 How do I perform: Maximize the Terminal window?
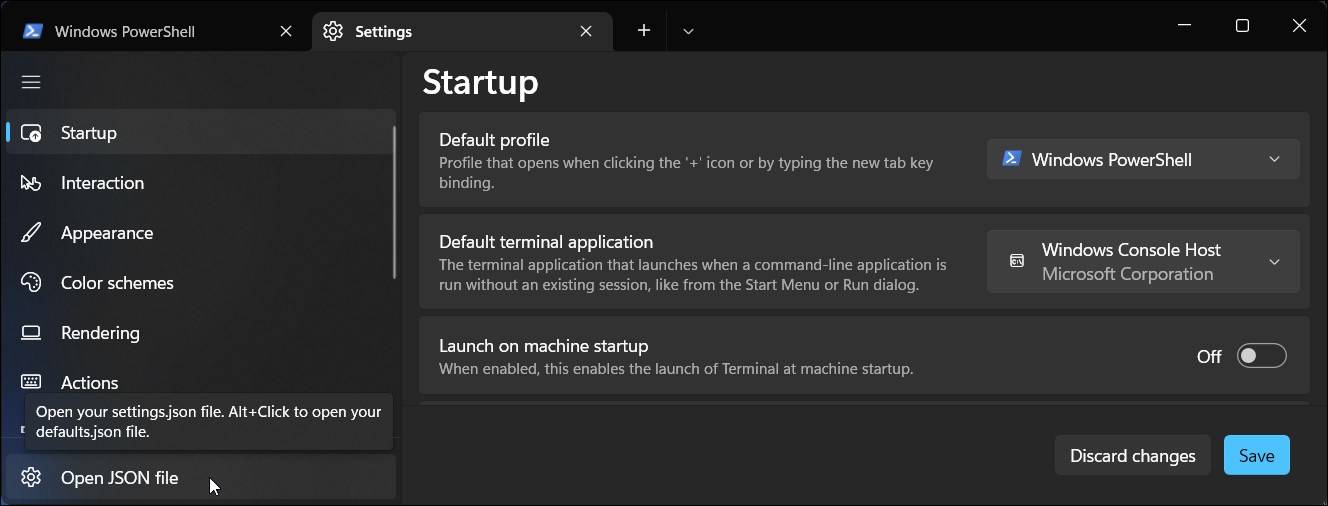coord(1242,26)
